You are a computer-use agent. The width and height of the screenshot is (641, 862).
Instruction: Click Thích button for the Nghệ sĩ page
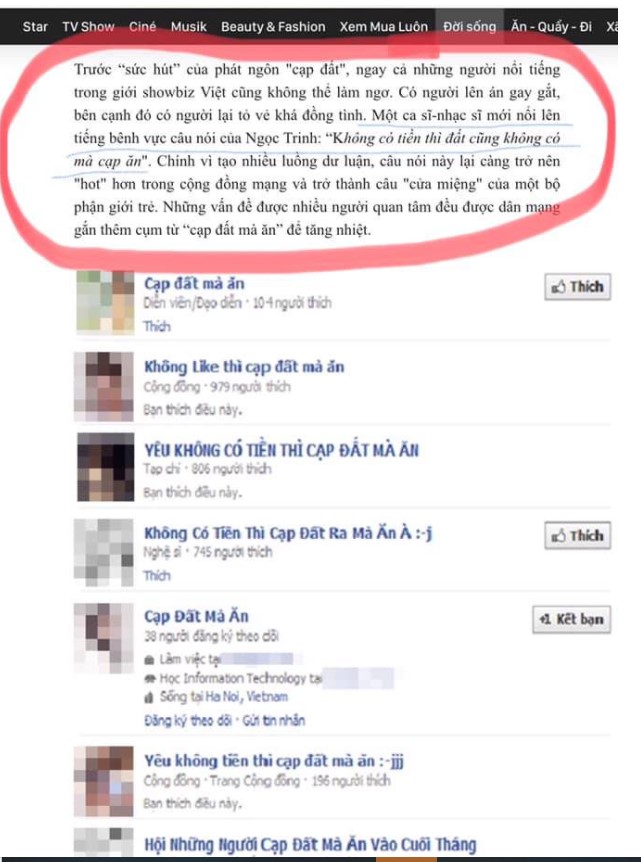click(x=577, y=535)
